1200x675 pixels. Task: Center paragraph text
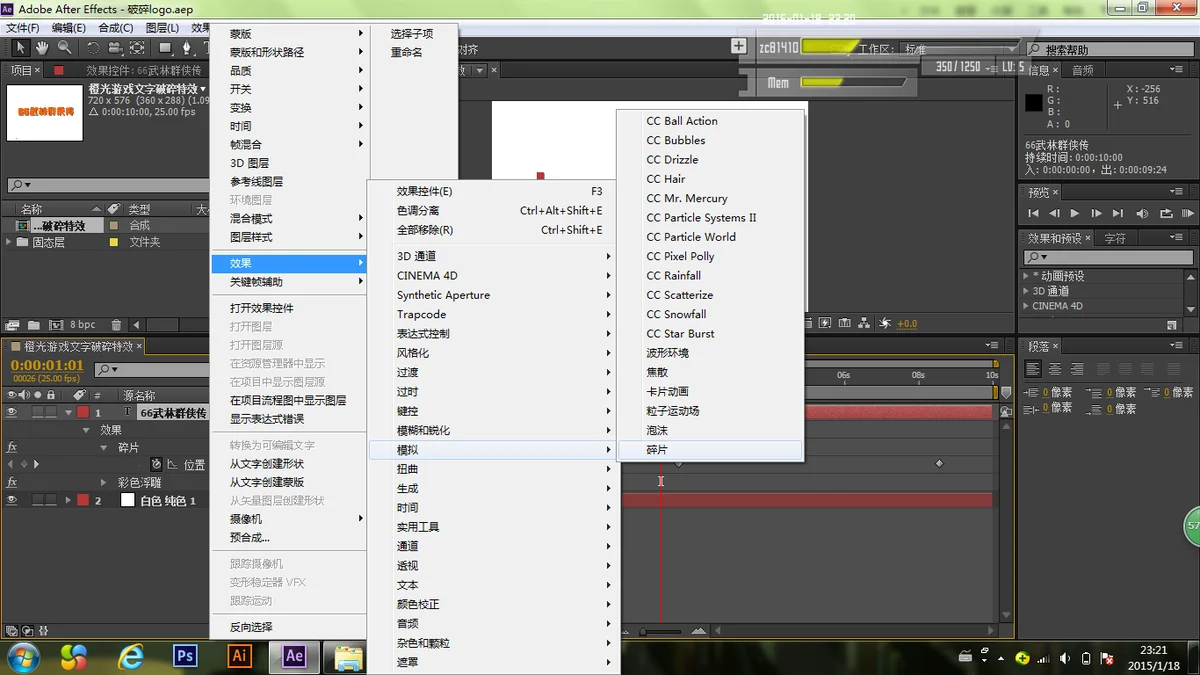point(1056,369)
